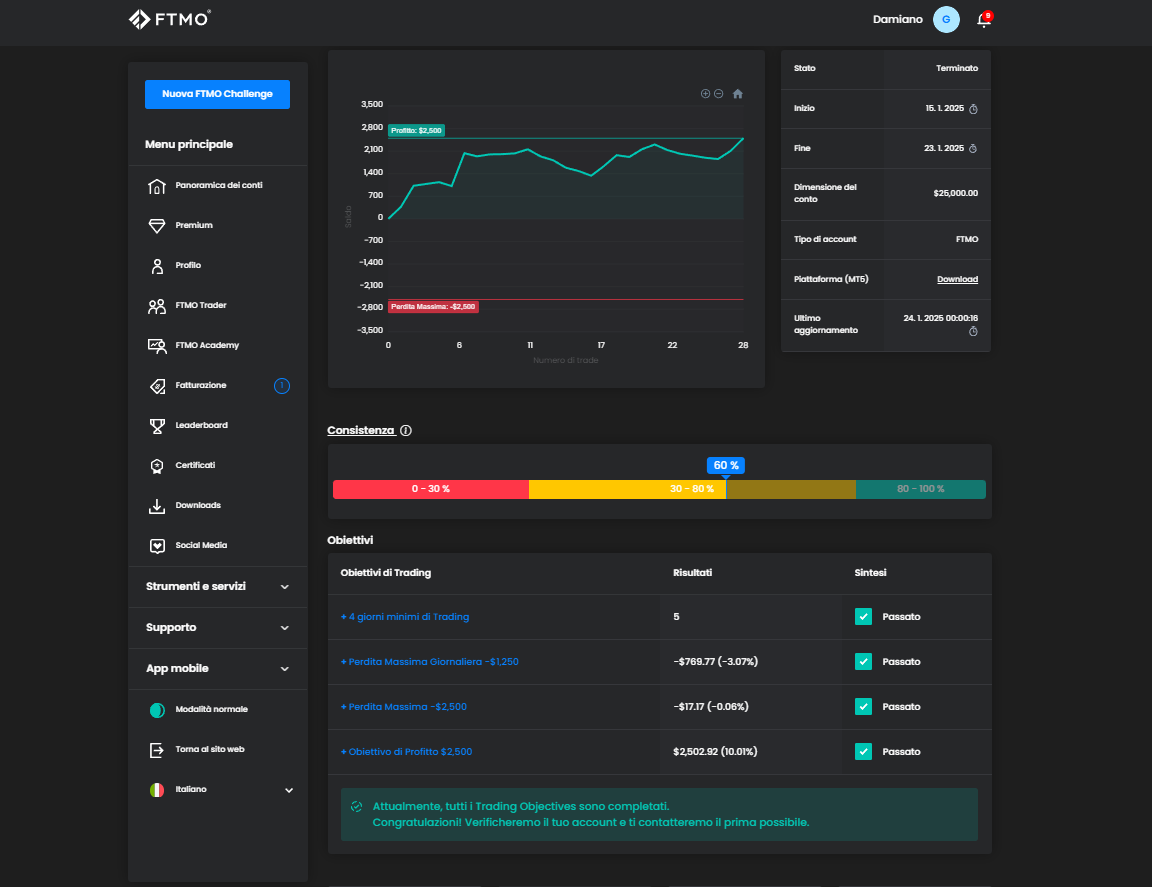Expand Perdita Massima Giornaliera -$1,250 details

pos(430,661)
